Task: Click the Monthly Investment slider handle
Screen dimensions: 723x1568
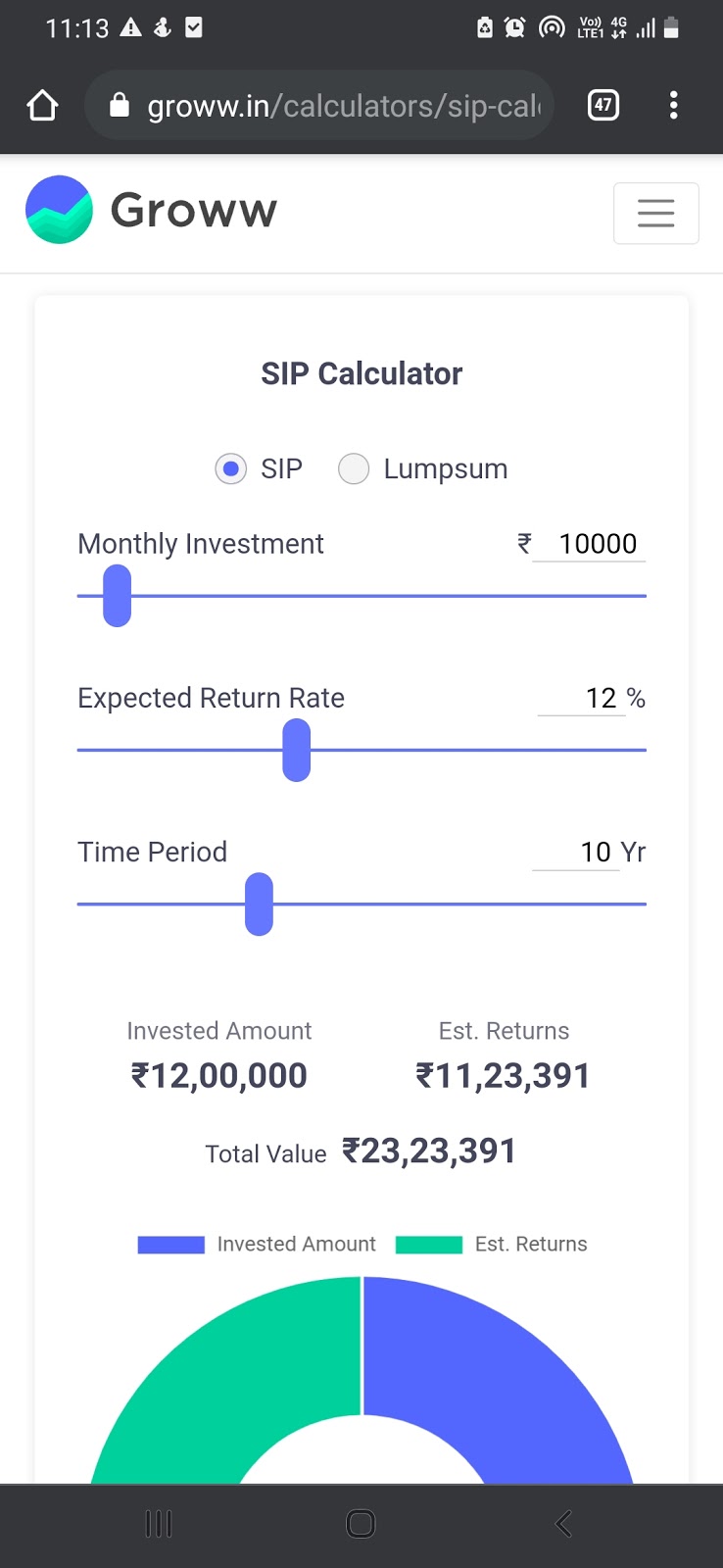Action: (117, 595)
